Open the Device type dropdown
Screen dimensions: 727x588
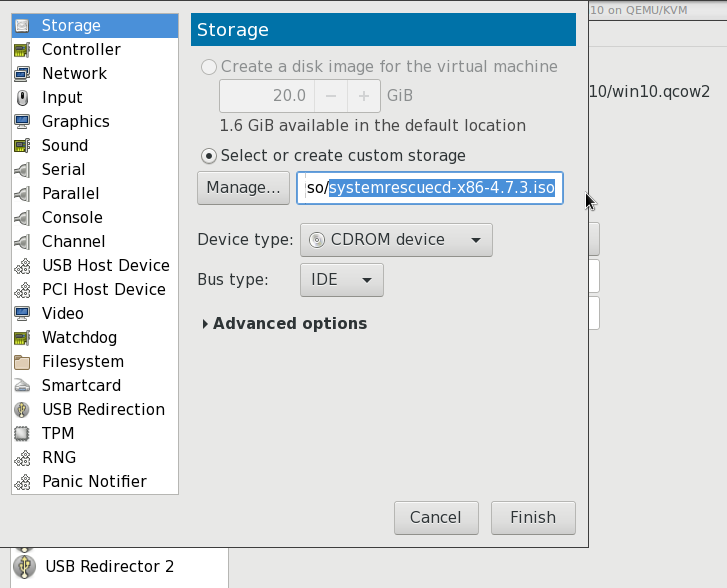(x=396, y=240)
